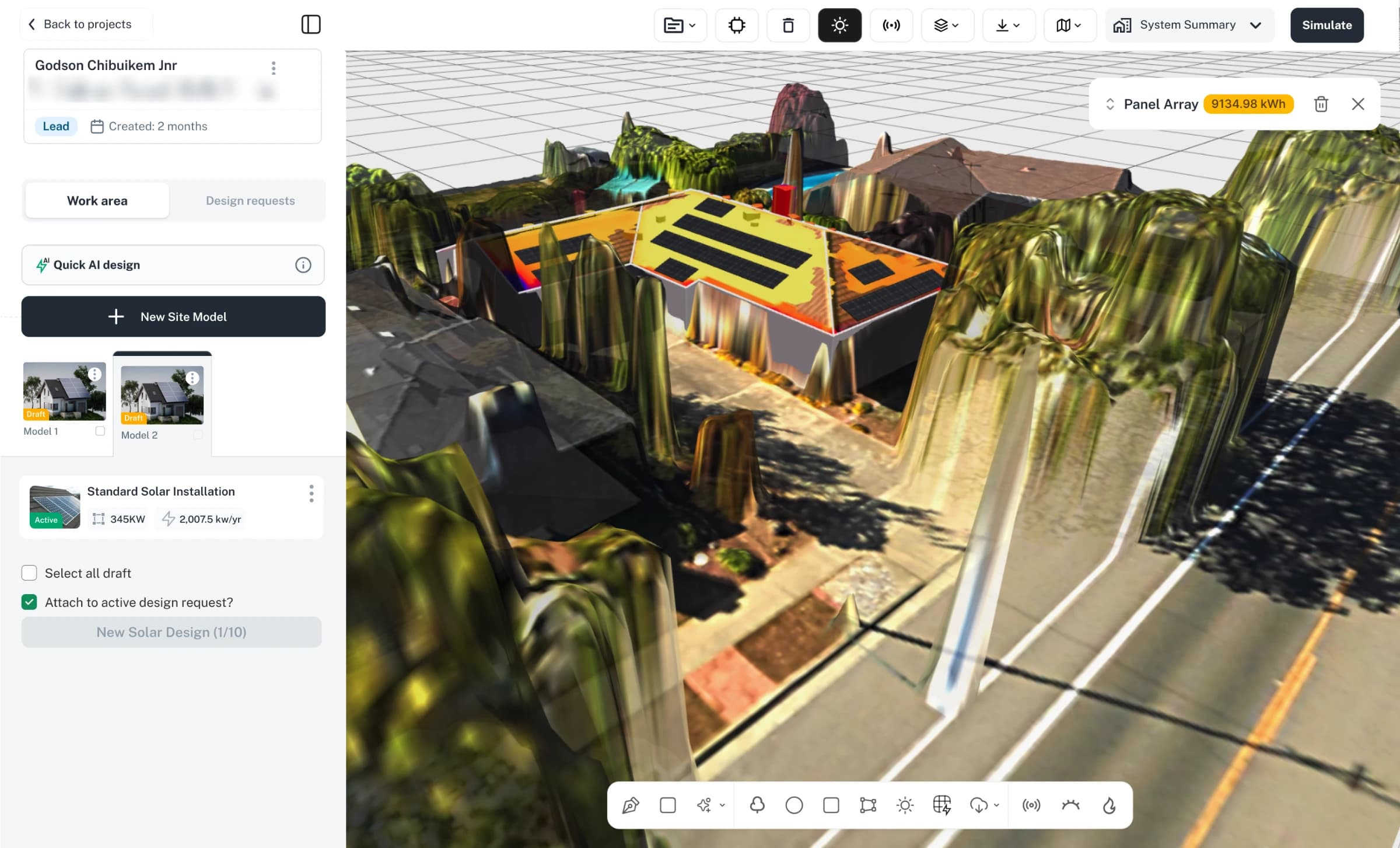Click the Simulate button
The width and height of the screenshot is (1400, 848).
tap(1326, 25)
